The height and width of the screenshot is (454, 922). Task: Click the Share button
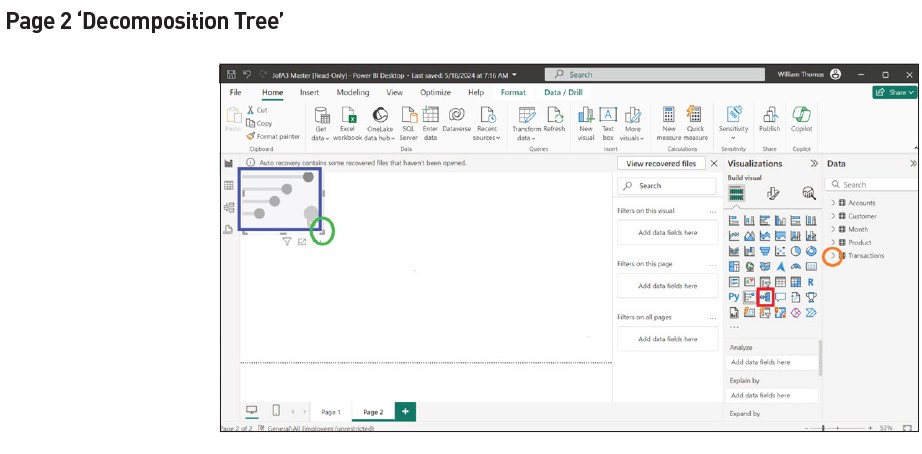coord(895,92)
